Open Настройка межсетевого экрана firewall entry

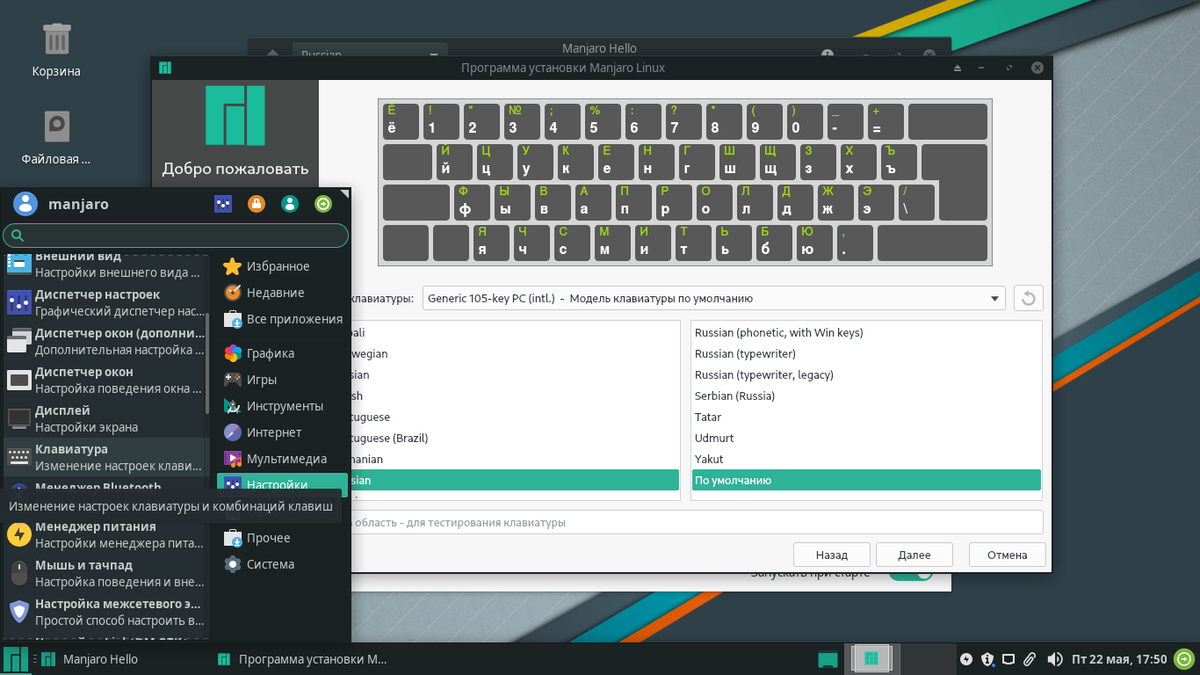(104, 612)
